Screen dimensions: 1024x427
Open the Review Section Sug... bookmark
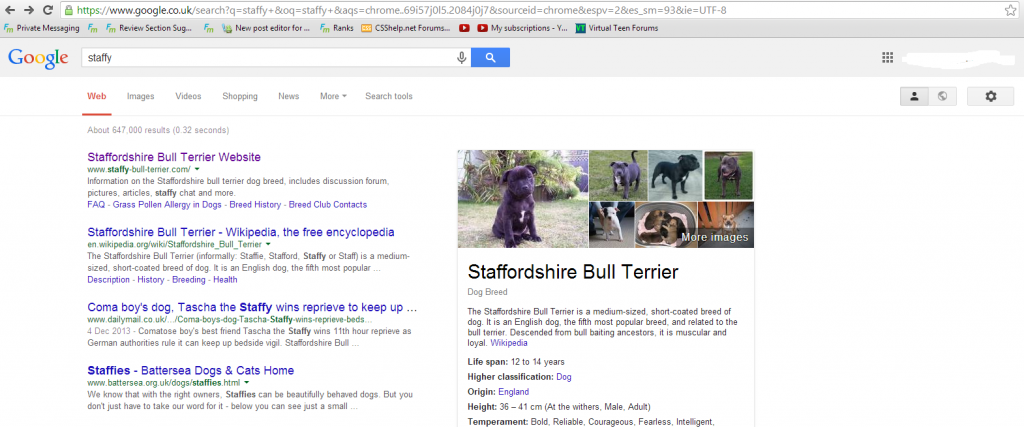(149, 28)
